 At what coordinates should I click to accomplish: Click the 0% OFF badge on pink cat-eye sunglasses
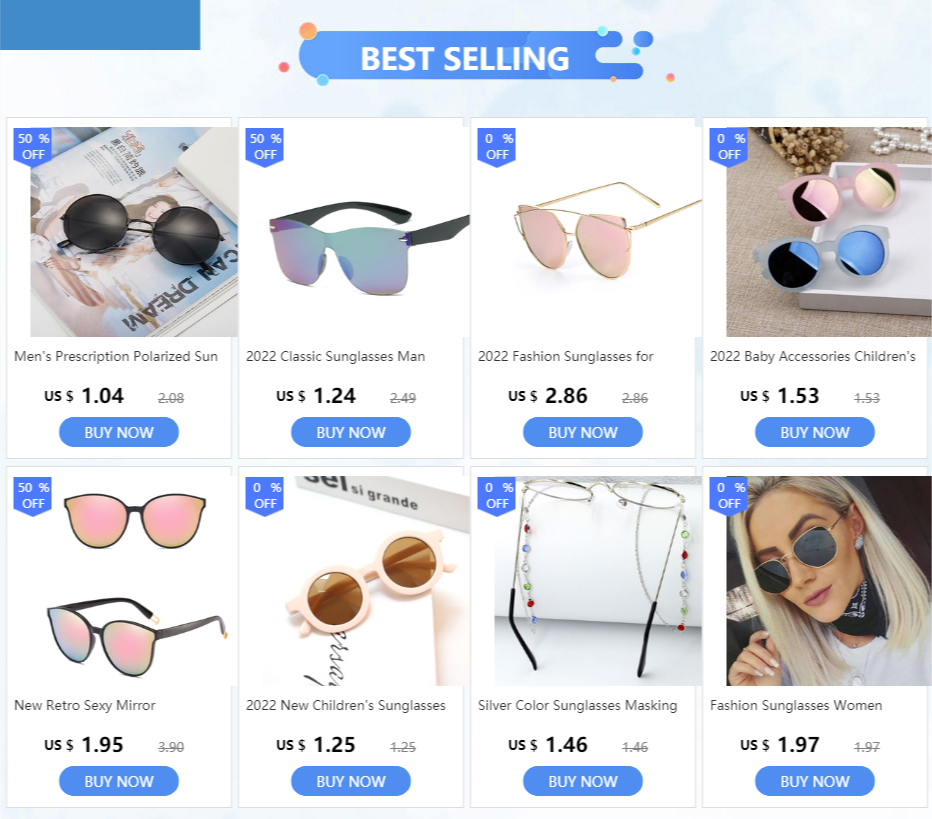pos(496,147)
